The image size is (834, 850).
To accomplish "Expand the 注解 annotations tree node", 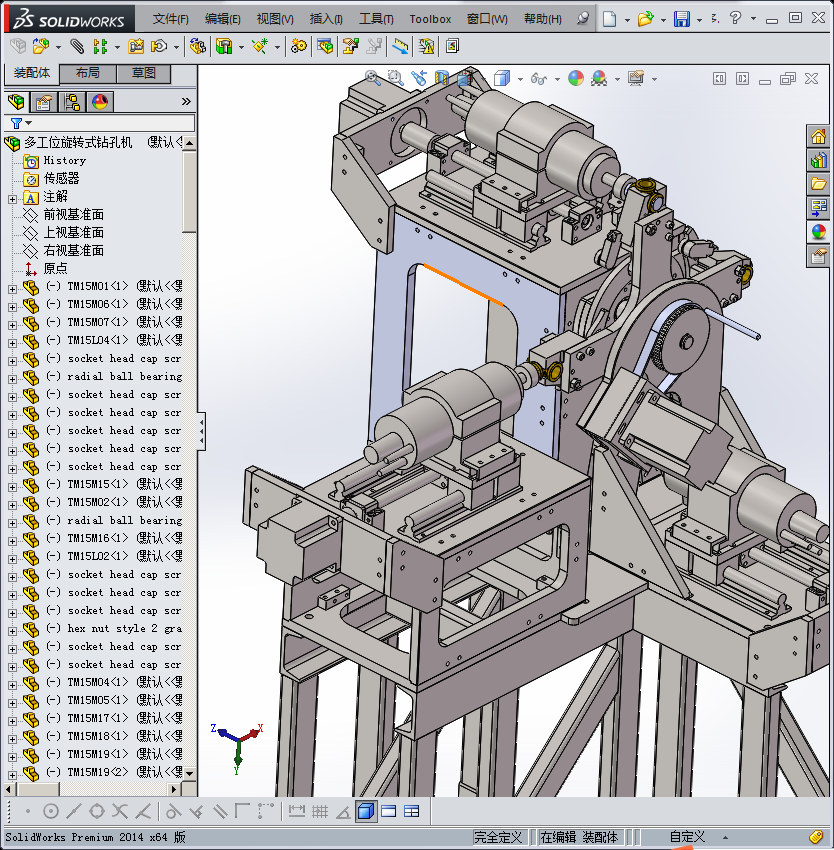I will (x=12, y=197).
